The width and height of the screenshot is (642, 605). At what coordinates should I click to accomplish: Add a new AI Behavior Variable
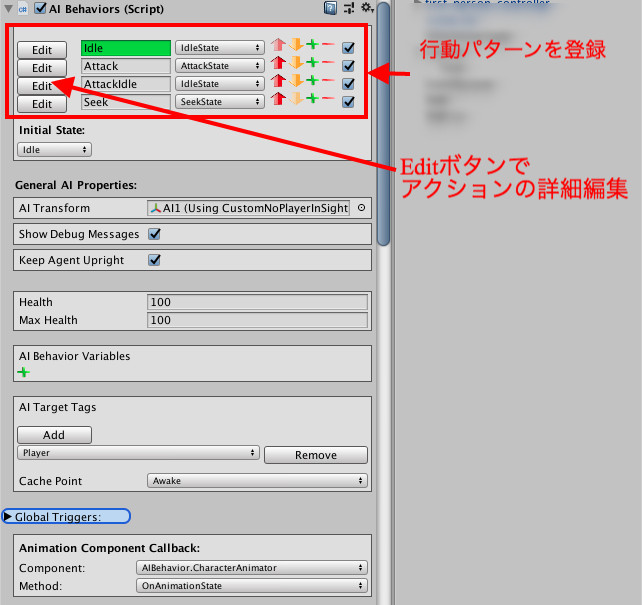(23, 372)
